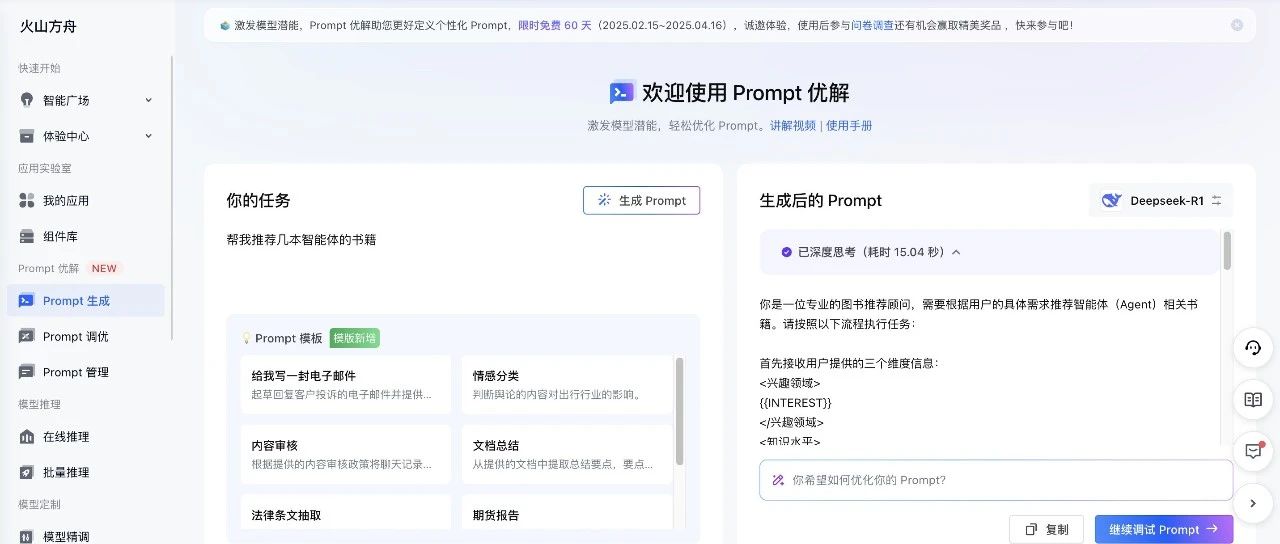The width and height of the screenshot is (1280, 544).
Task: Open the Deepseek-R1 model selector
Action: click(1161, 200)
